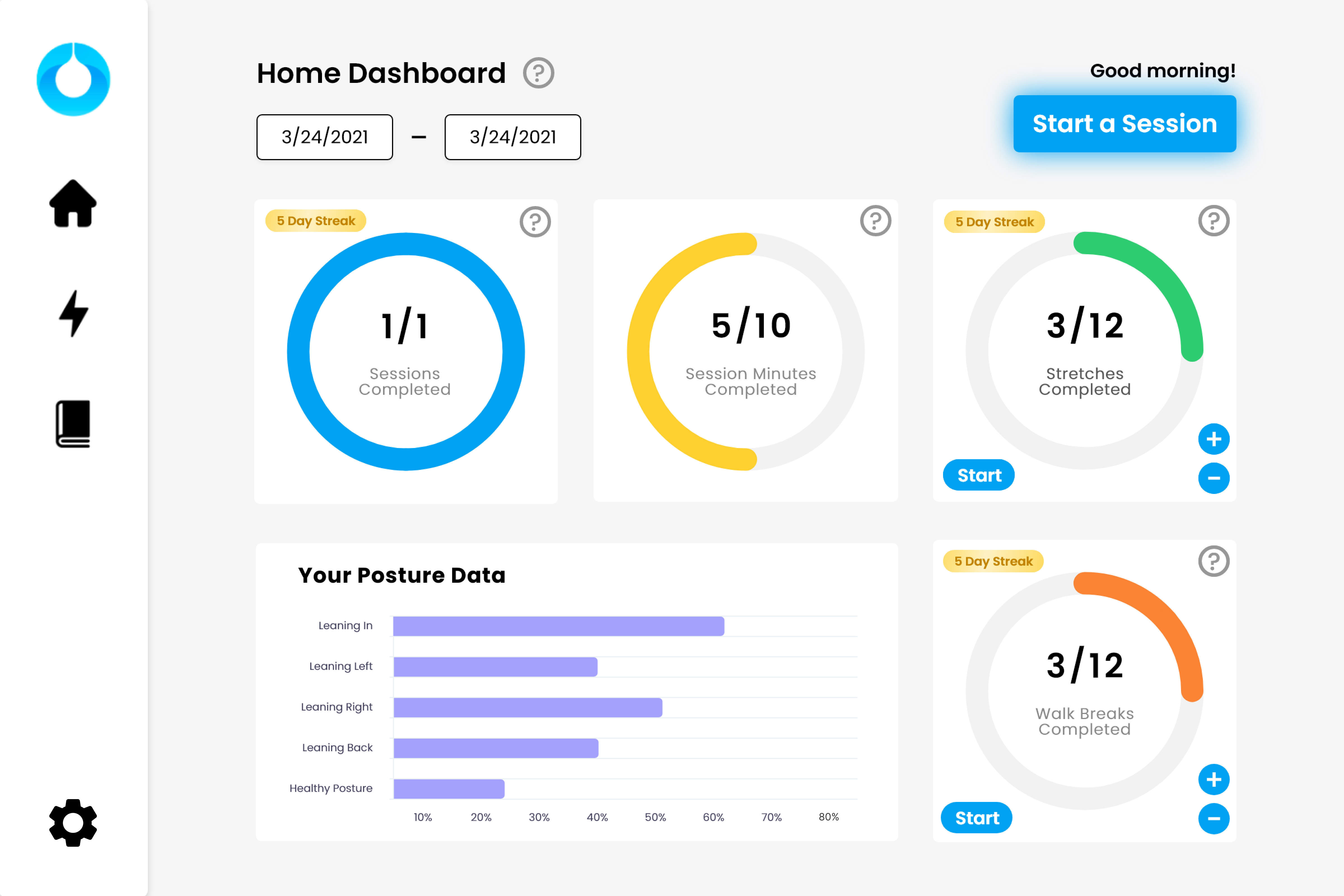Open the book library sidebar icon
The height and width of the screenshot is (896, 1344).
[73, 423]
